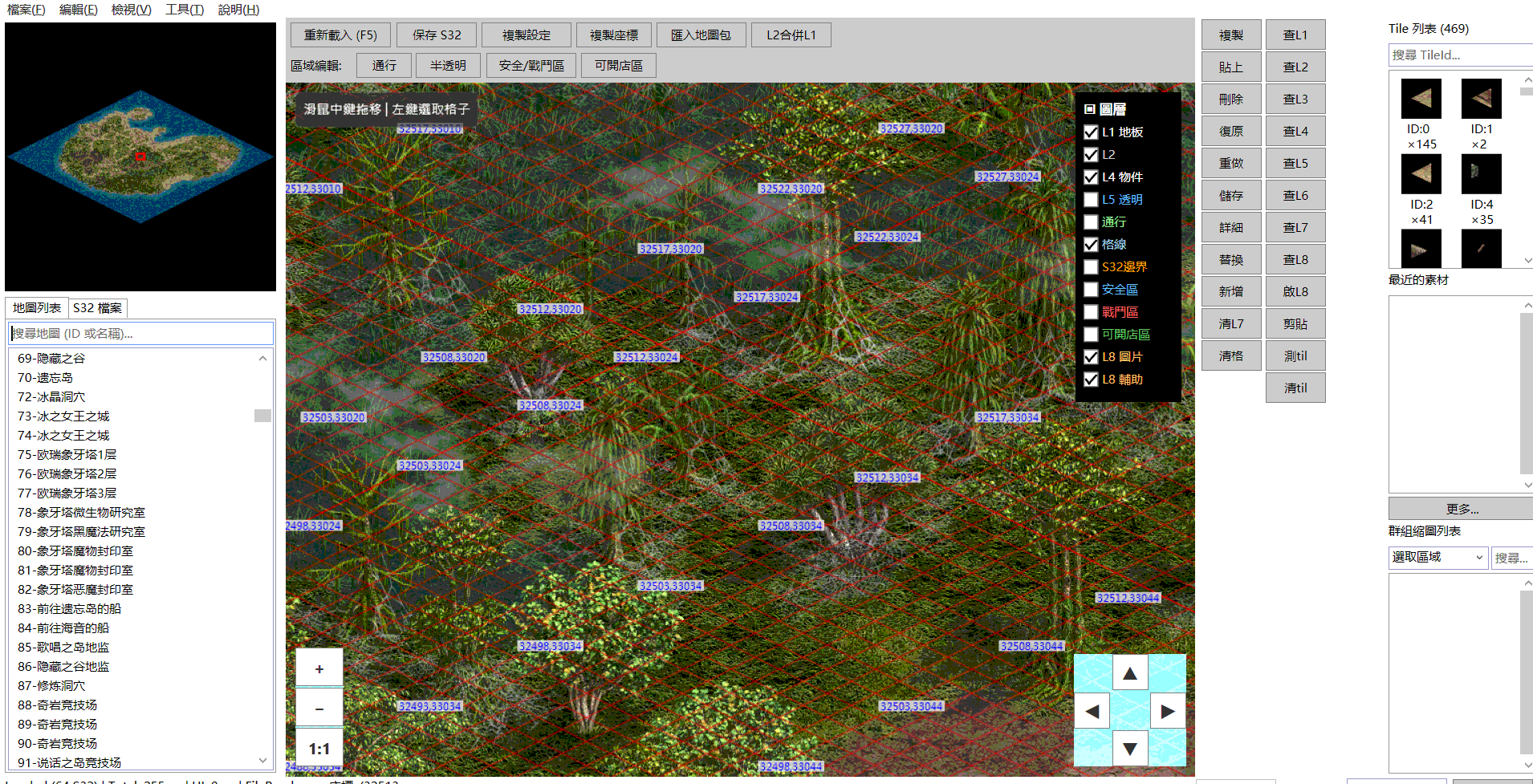Click the 更多... button under recent materials
The image size is (1533, 784).
[x=1462, y=509]
